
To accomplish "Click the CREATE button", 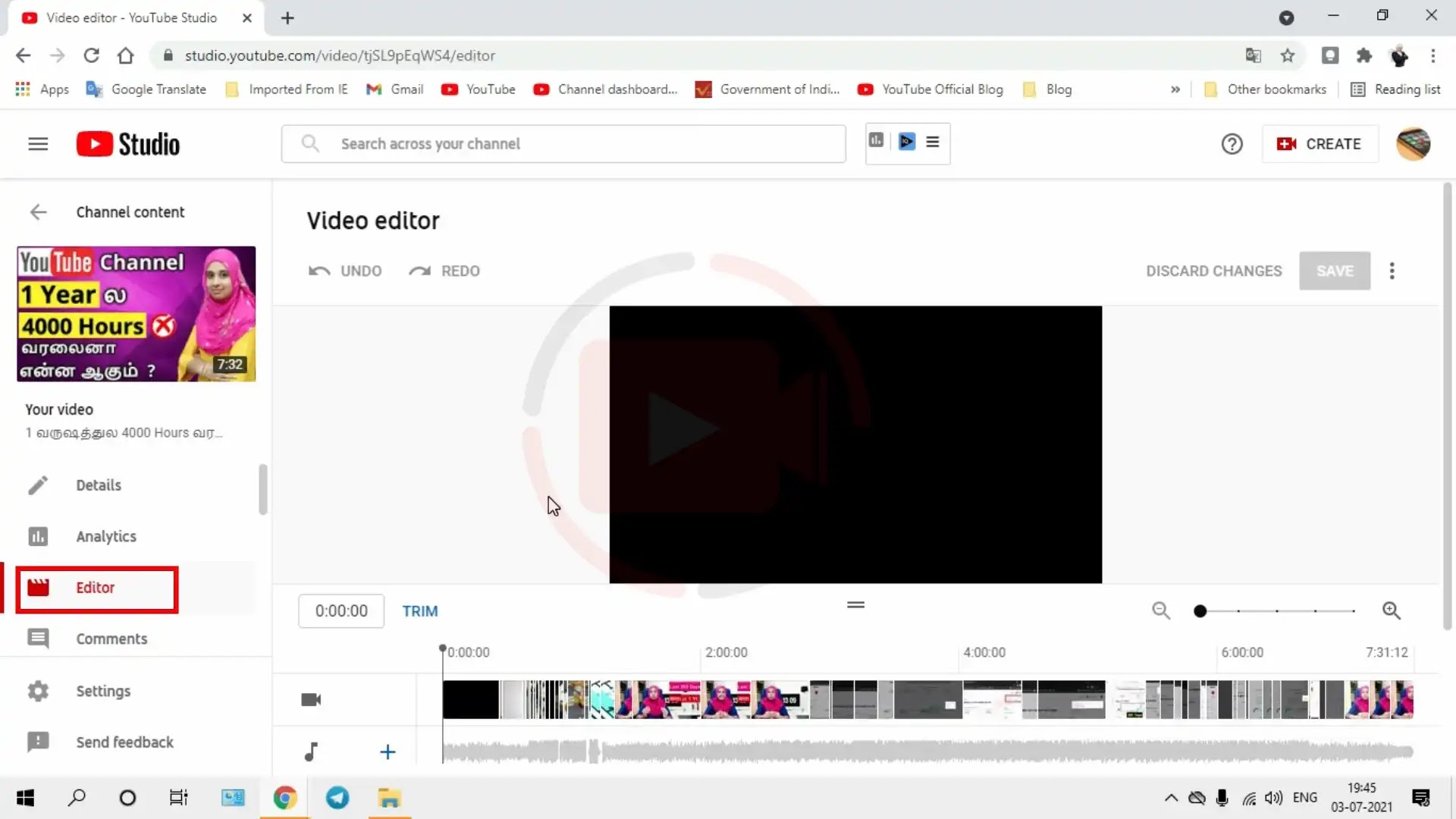I will tap(1319, 144).
